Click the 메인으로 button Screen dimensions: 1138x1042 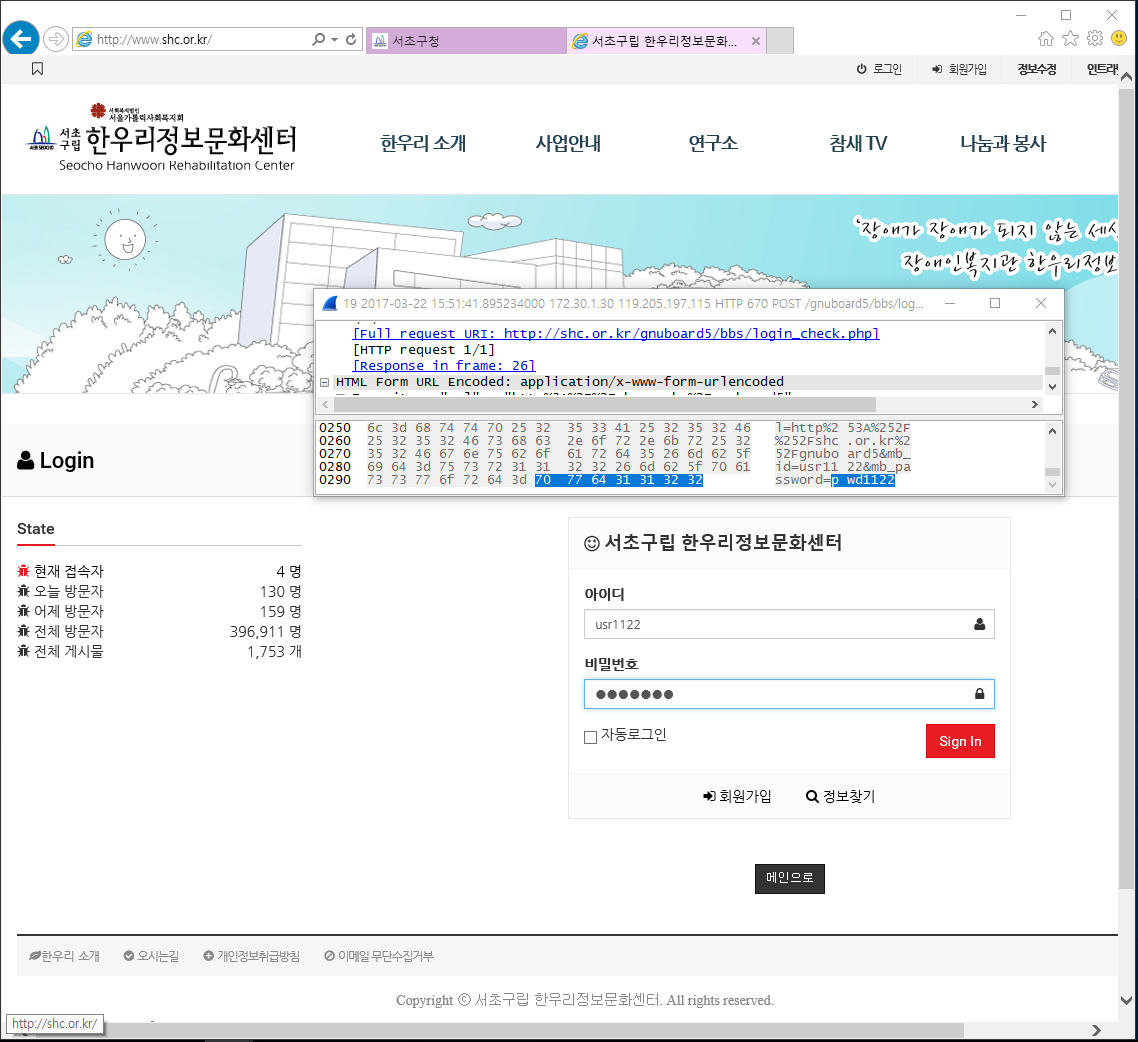[x=790, y=878]
